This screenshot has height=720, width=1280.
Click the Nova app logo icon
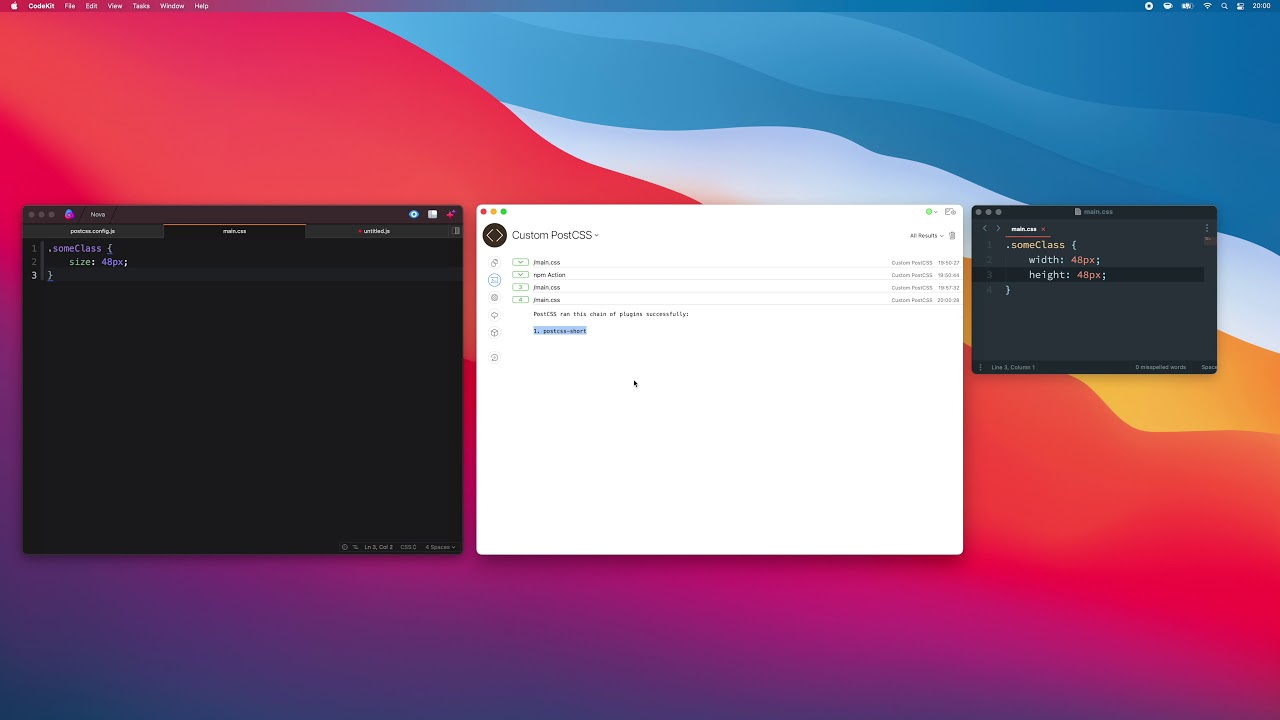[69, 214]
